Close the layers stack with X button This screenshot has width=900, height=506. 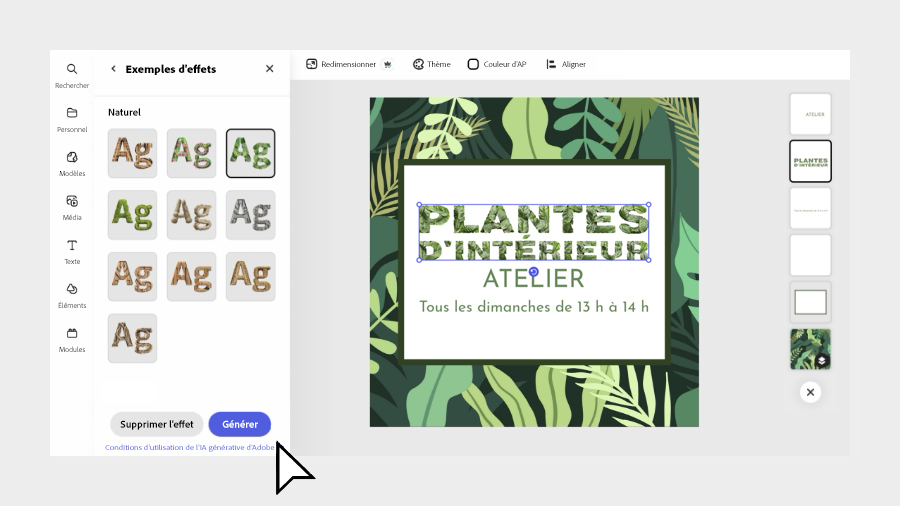click(x=810, y=392)
